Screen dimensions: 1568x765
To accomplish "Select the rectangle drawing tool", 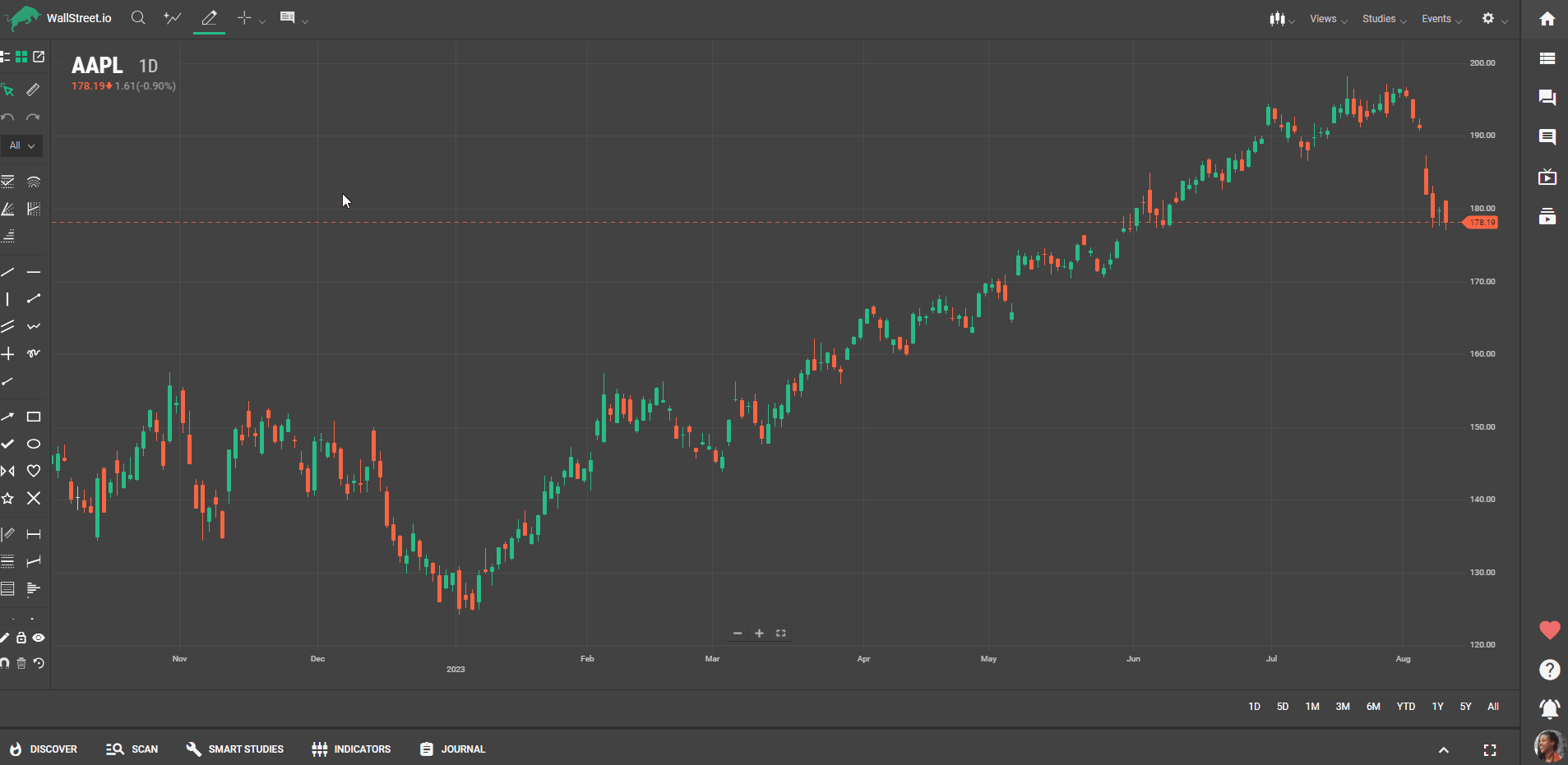I will 34,417.
